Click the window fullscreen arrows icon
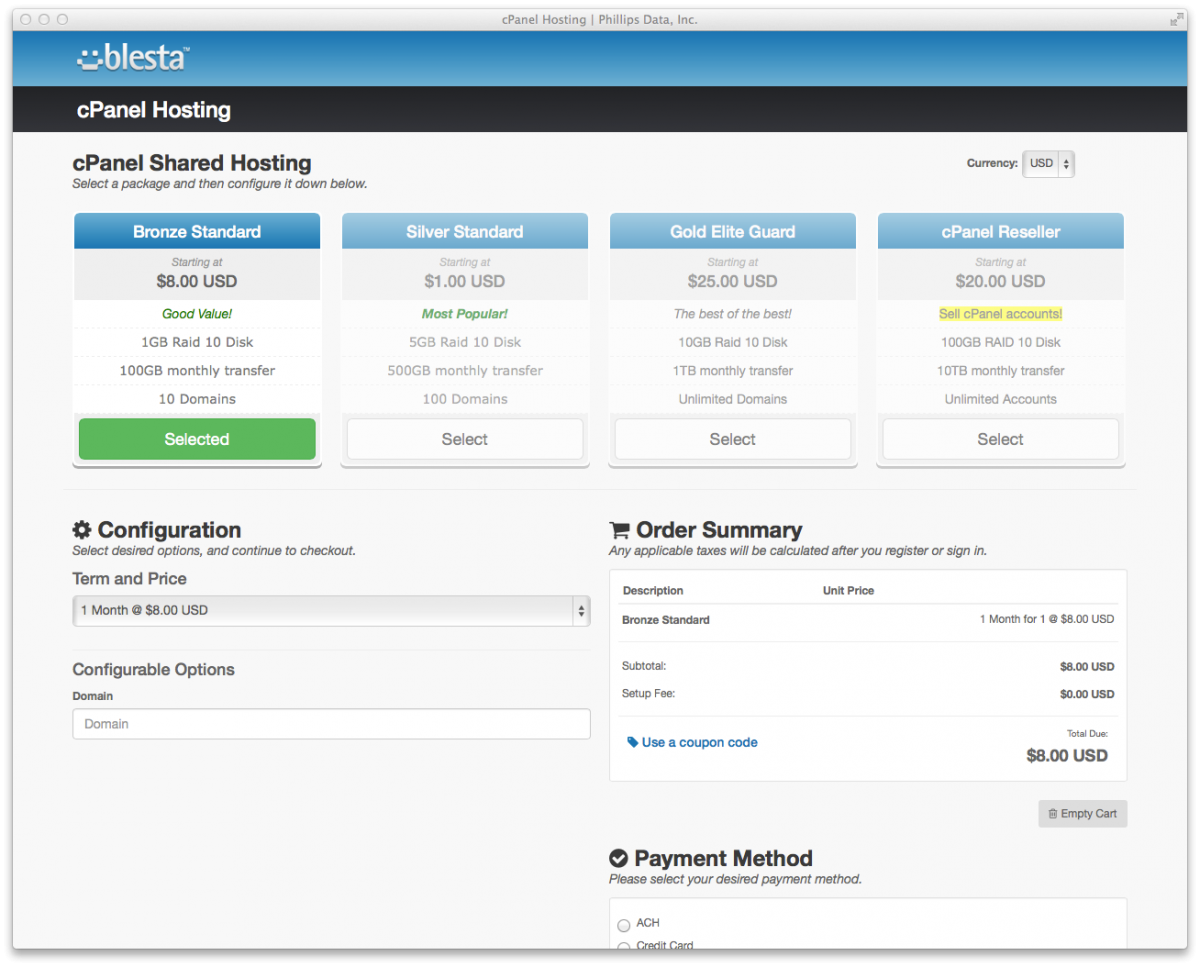 pyautogui.click(x=1176, y=19)
